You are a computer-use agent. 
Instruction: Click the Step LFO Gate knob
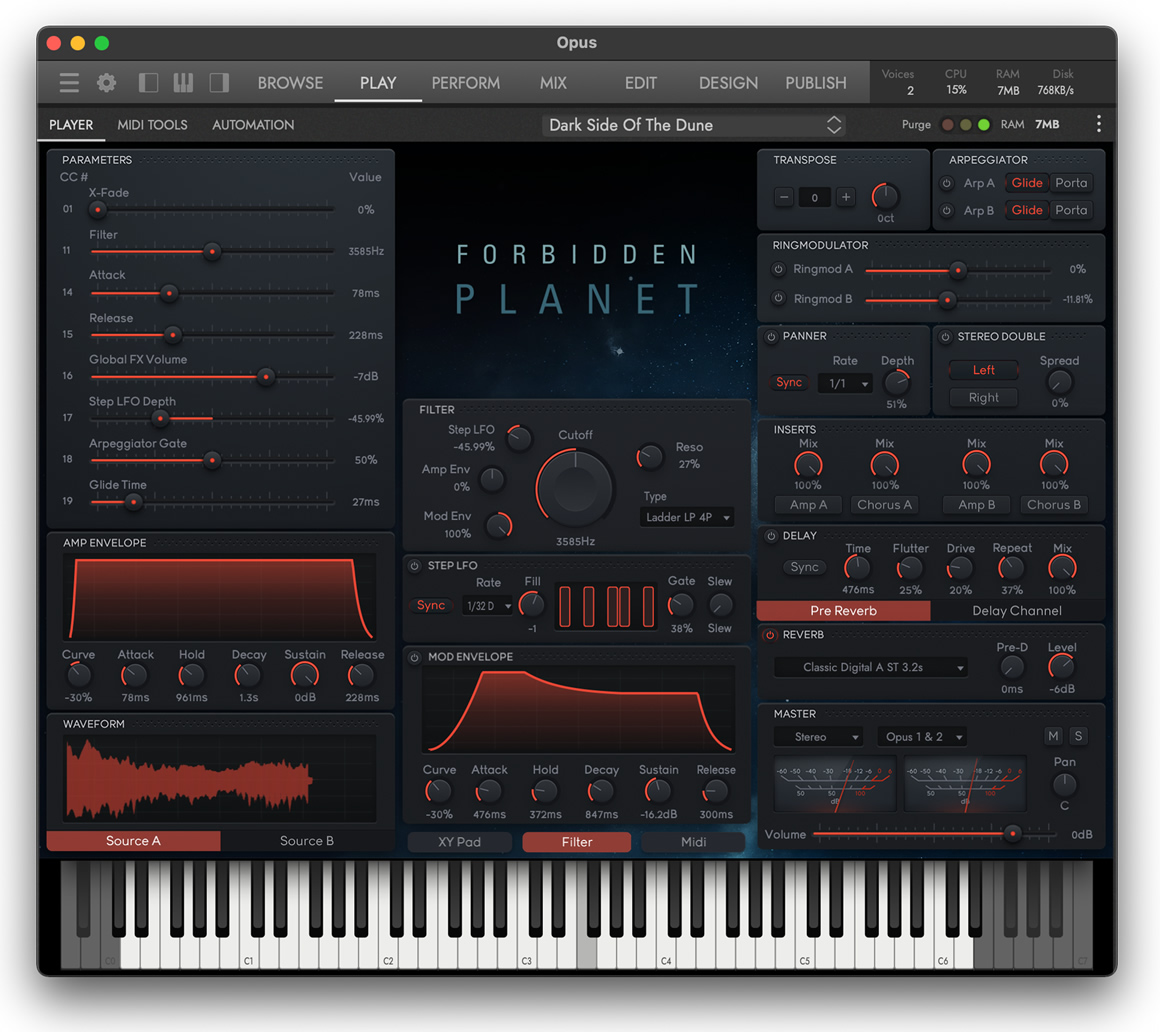click(681, 605)
